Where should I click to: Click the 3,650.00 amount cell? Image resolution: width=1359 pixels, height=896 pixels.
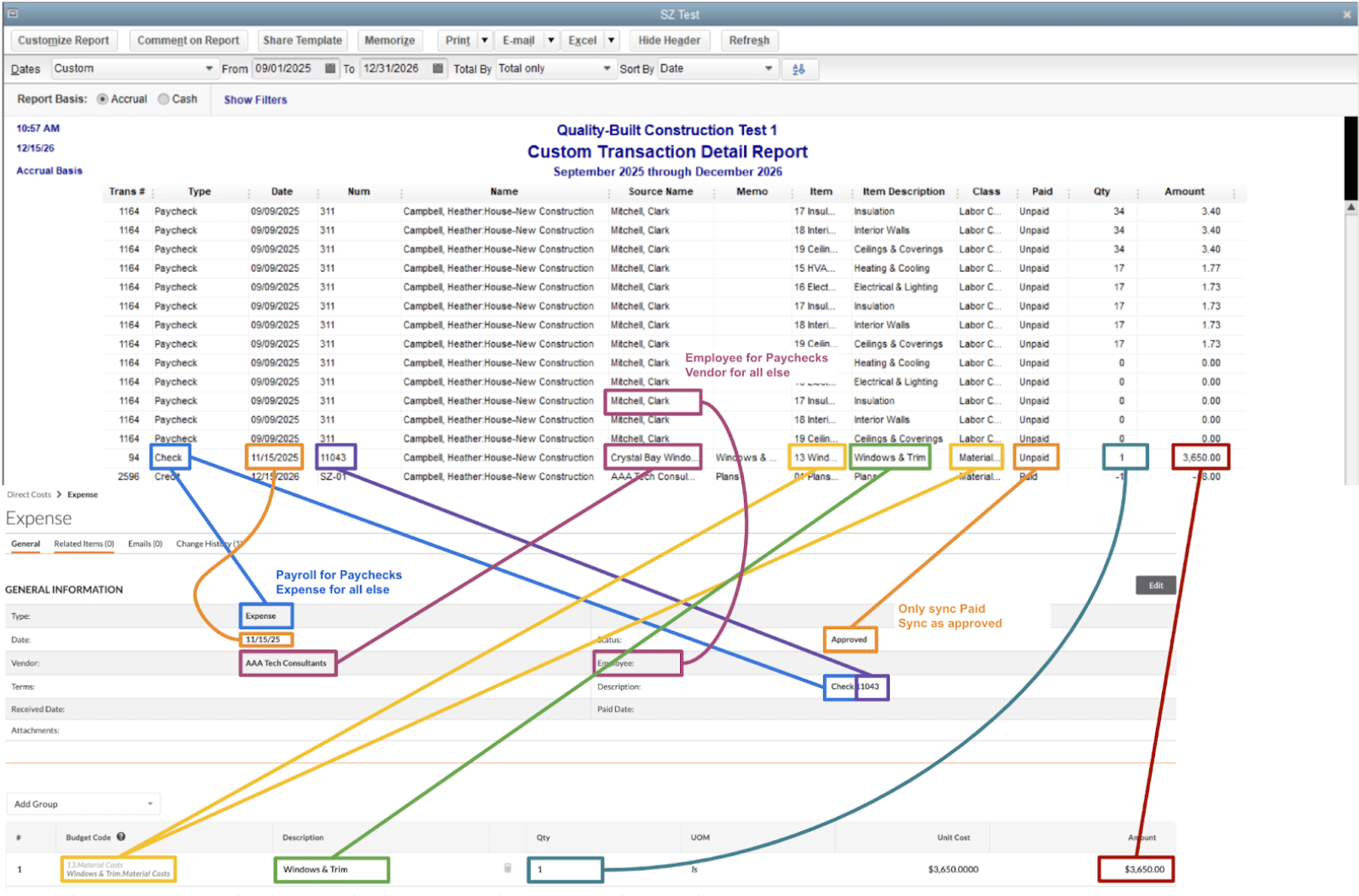click(x=1201, y=457)
